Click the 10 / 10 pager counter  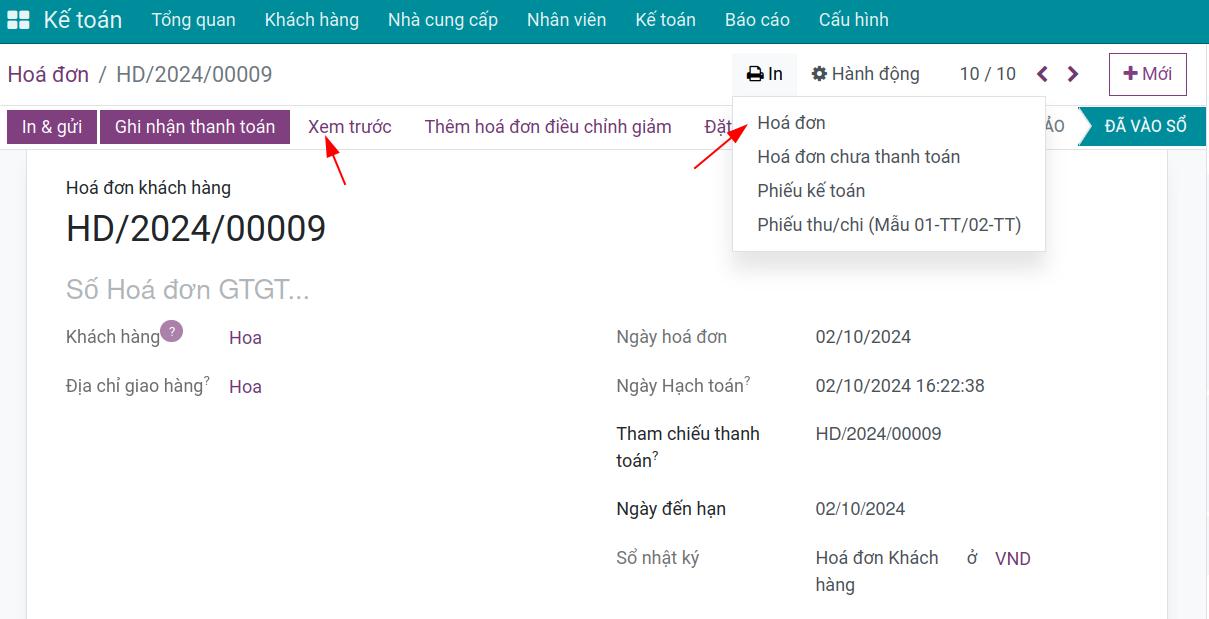click(x=988, y=74)
